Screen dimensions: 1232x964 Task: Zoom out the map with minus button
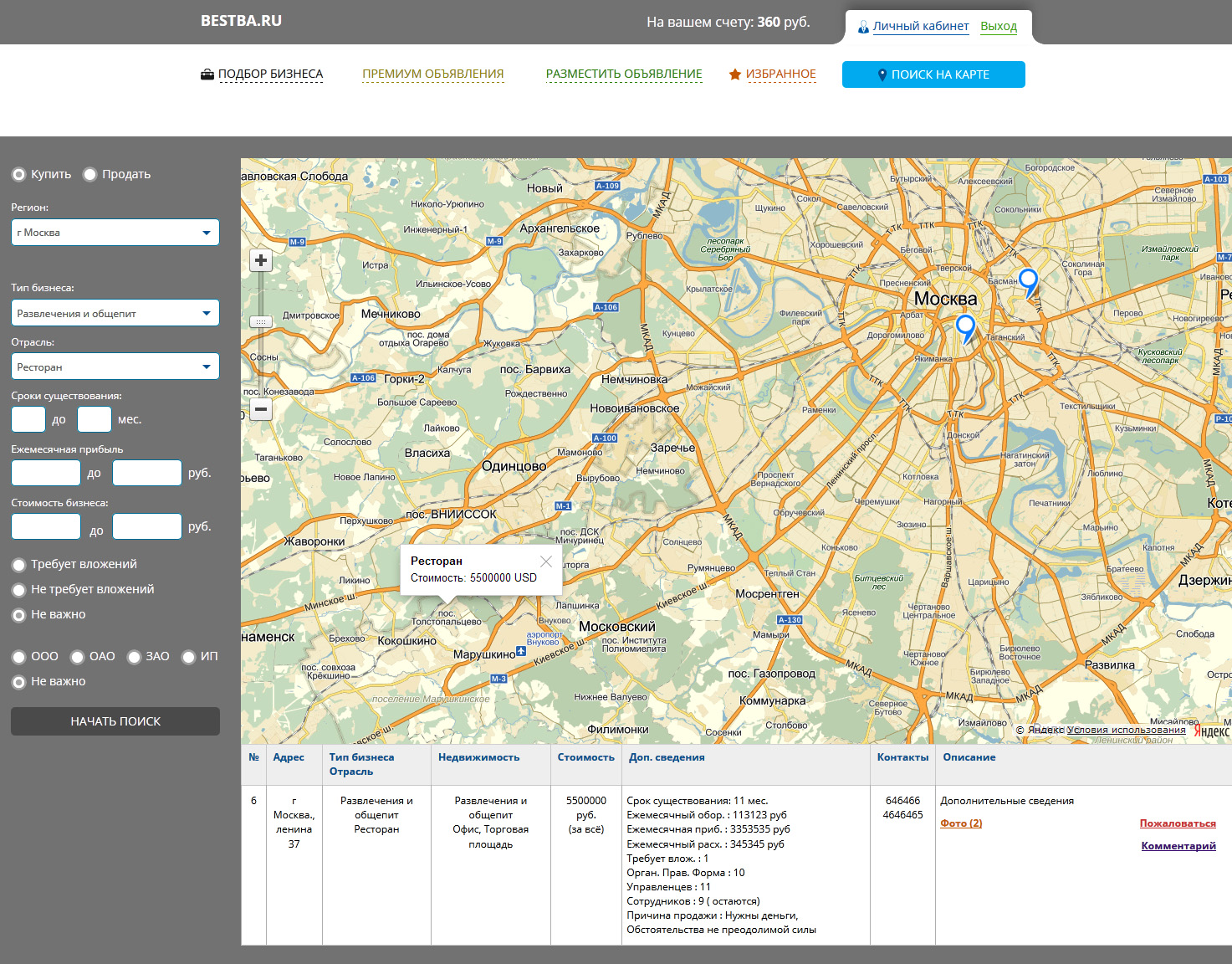[x=261, y=409]
